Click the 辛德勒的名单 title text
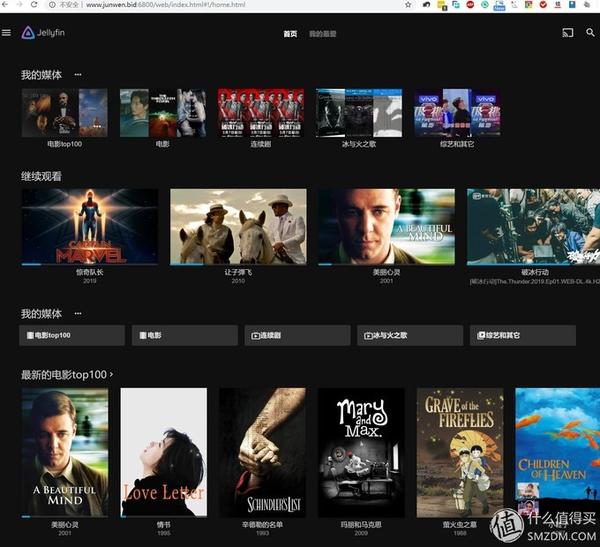The width and height of the screenshot is (600, 547). click(x=262, y=524)
